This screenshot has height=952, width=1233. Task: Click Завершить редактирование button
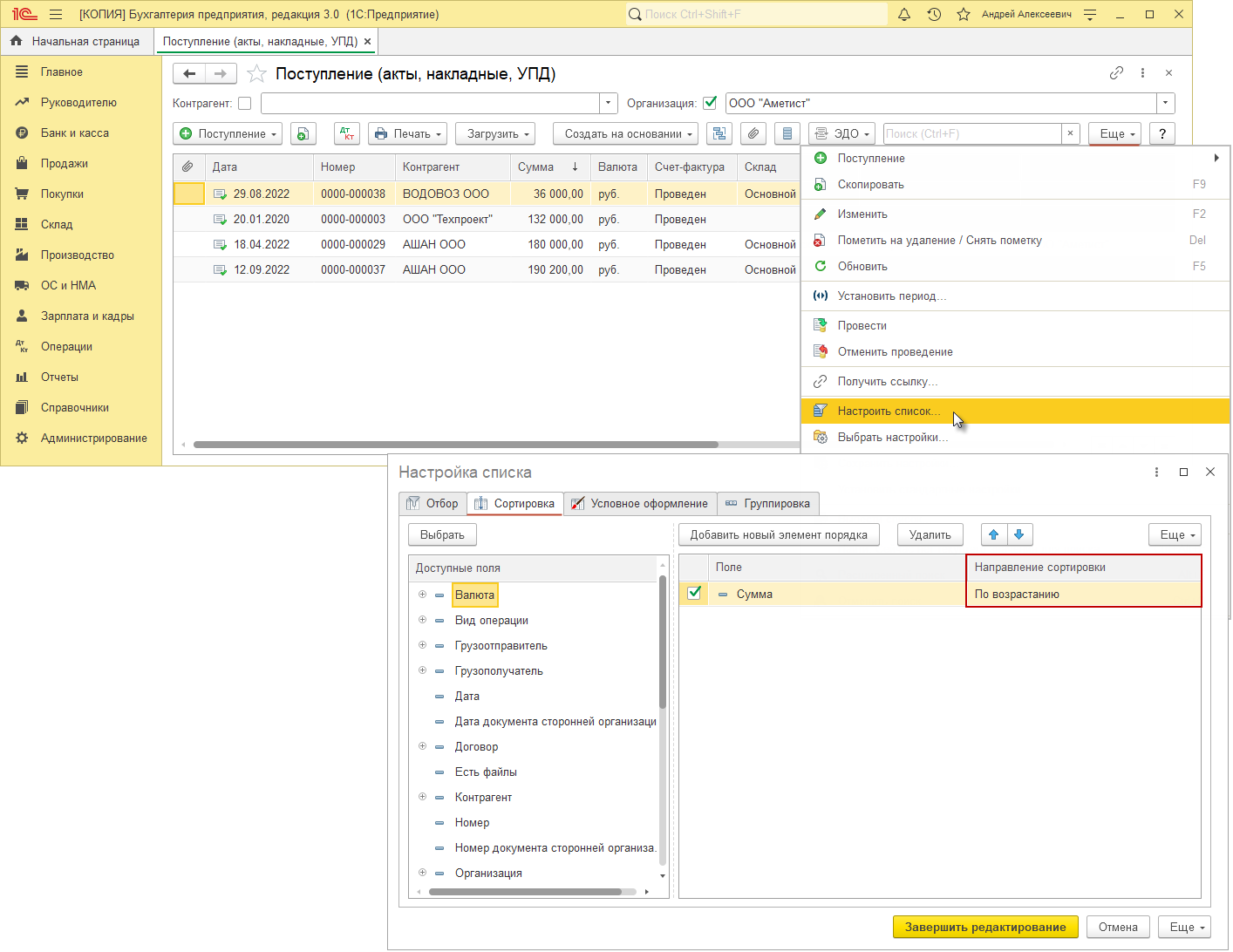(985, 927)
